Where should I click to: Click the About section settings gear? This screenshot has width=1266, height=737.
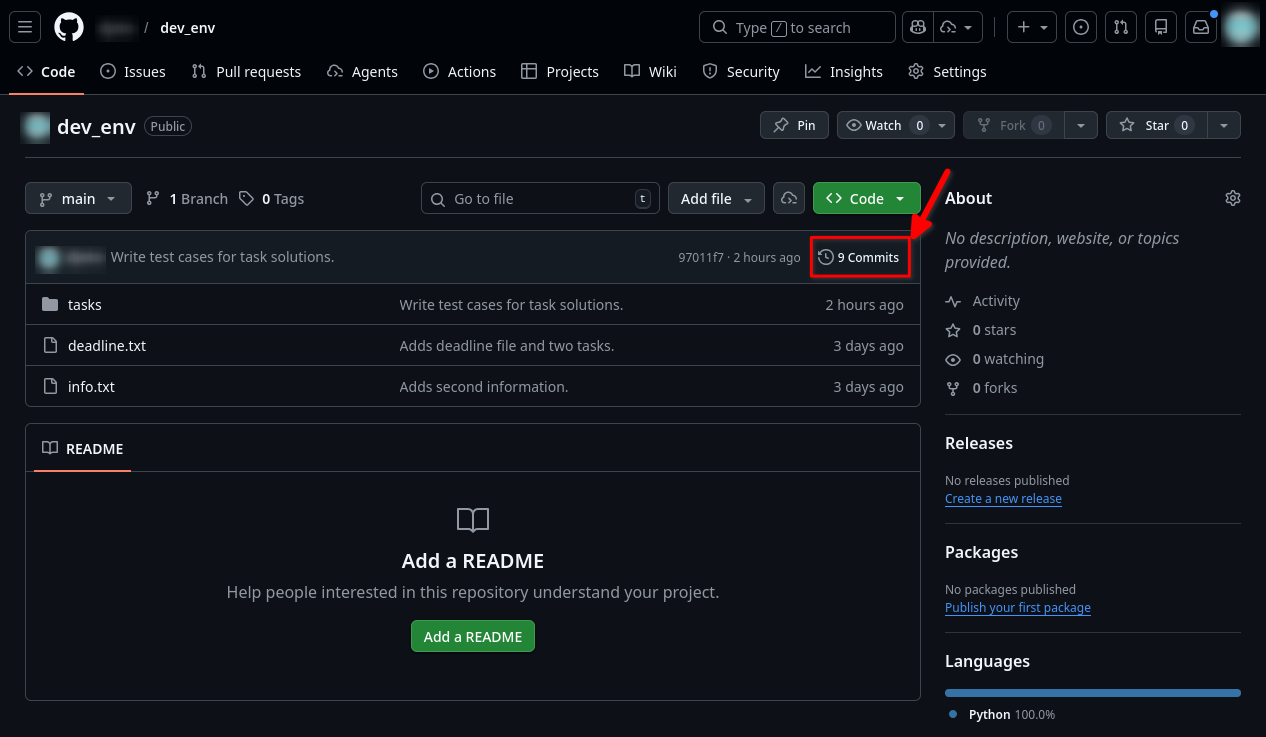[1232, 198]
